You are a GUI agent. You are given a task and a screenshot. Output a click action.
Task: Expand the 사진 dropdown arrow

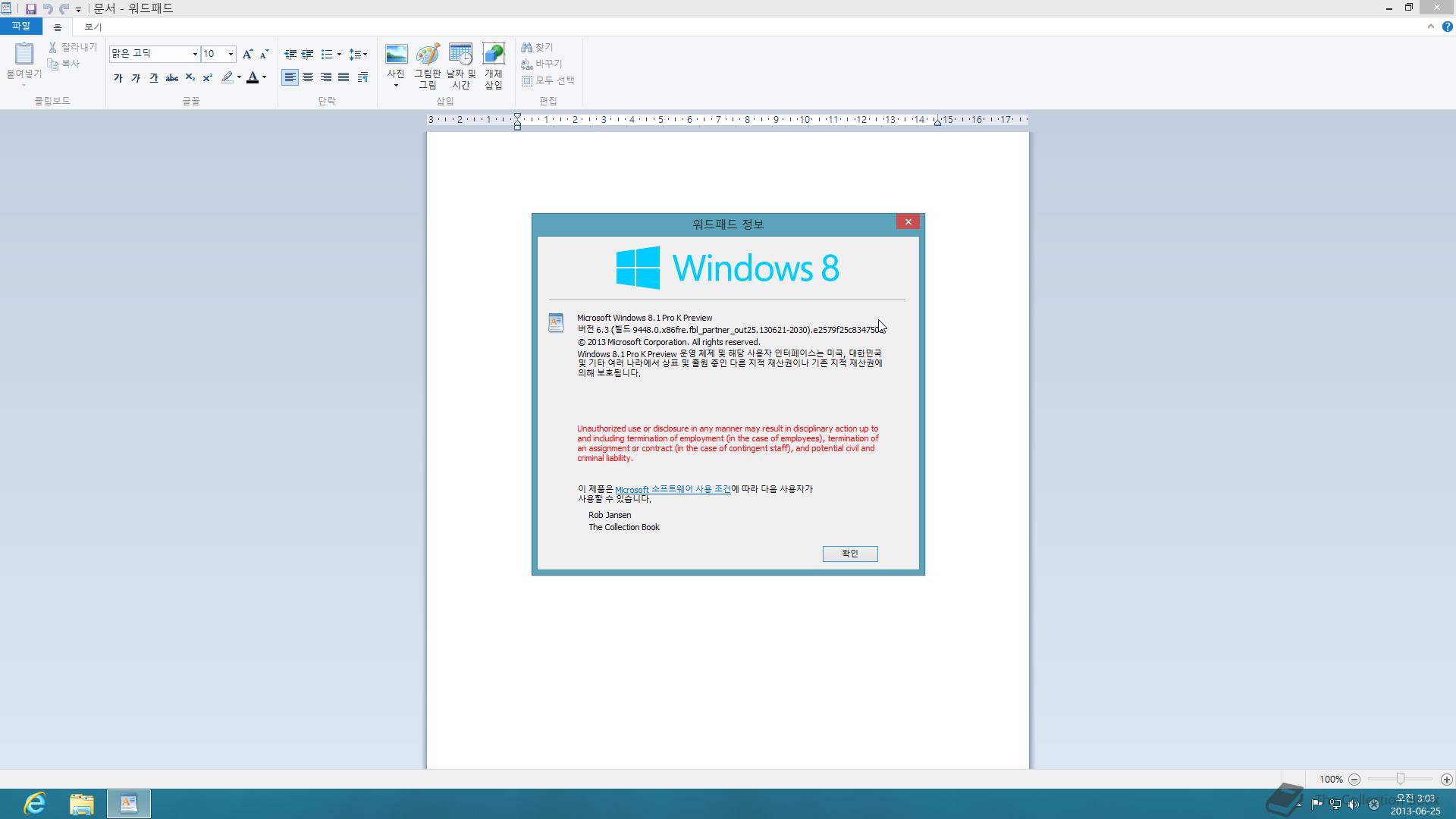[396, 85]
